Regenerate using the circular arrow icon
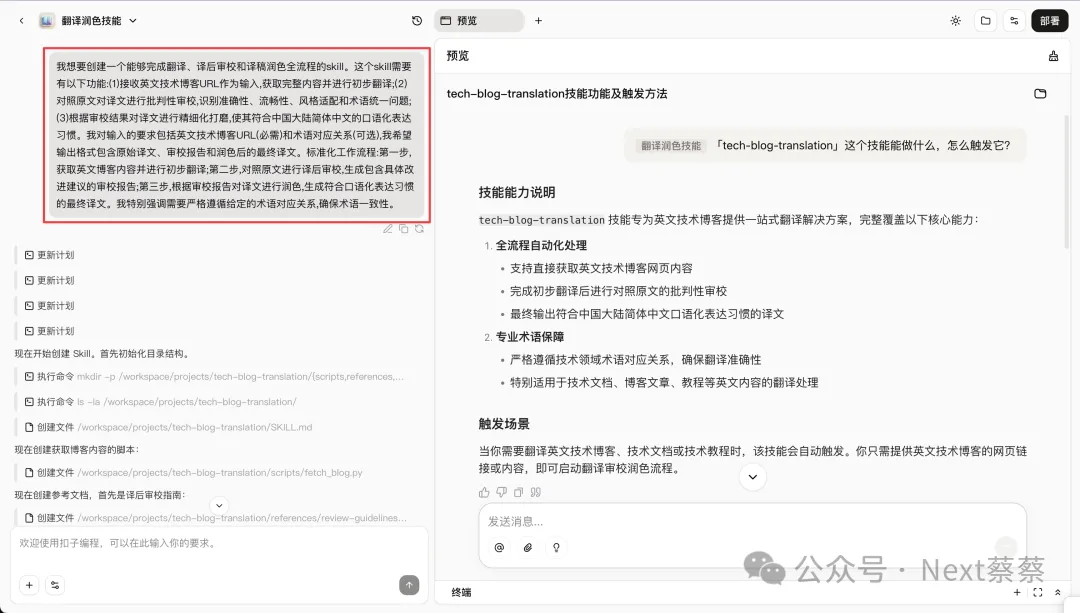This screenshot has height=613, width=1080. pos(420,229)
